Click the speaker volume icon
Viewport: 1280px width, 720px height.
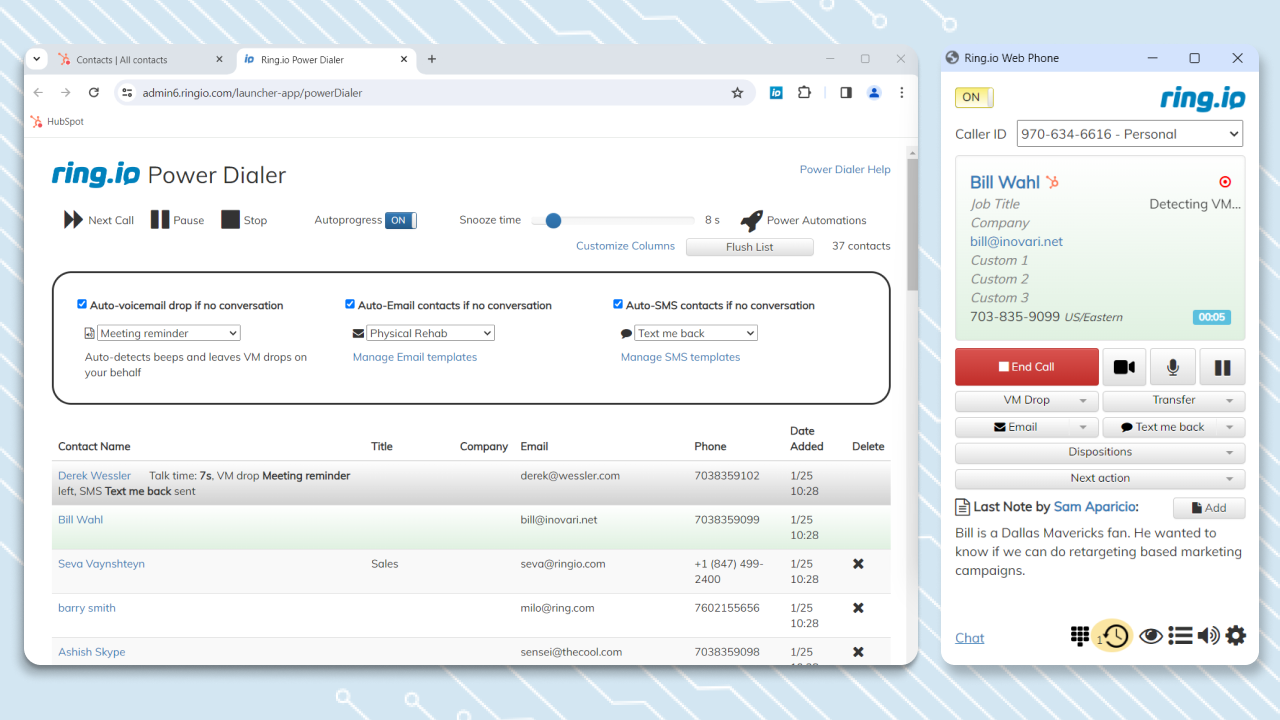tap(1208, 636)
